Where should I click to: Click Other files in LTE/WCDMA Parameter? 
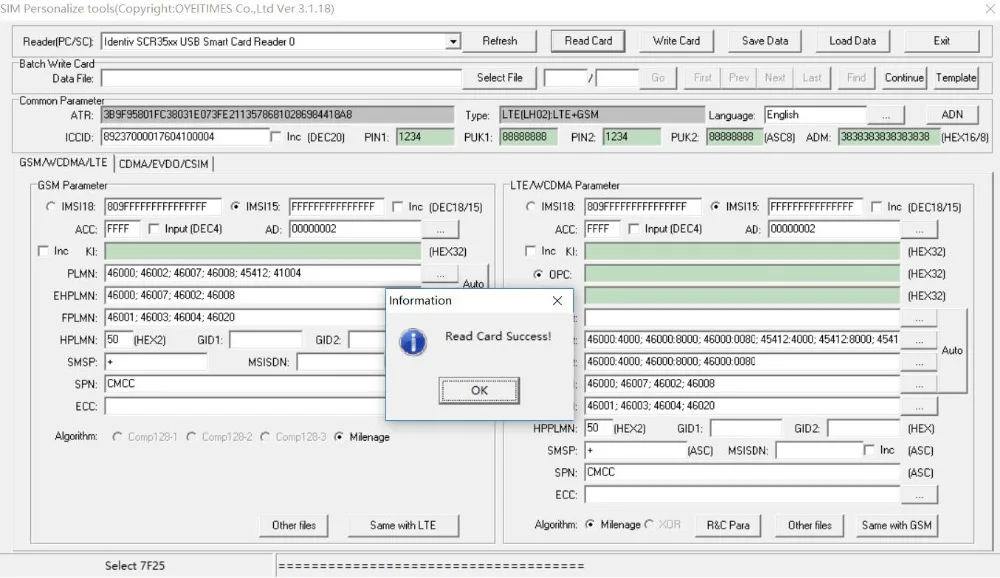[x=809, y=526]
